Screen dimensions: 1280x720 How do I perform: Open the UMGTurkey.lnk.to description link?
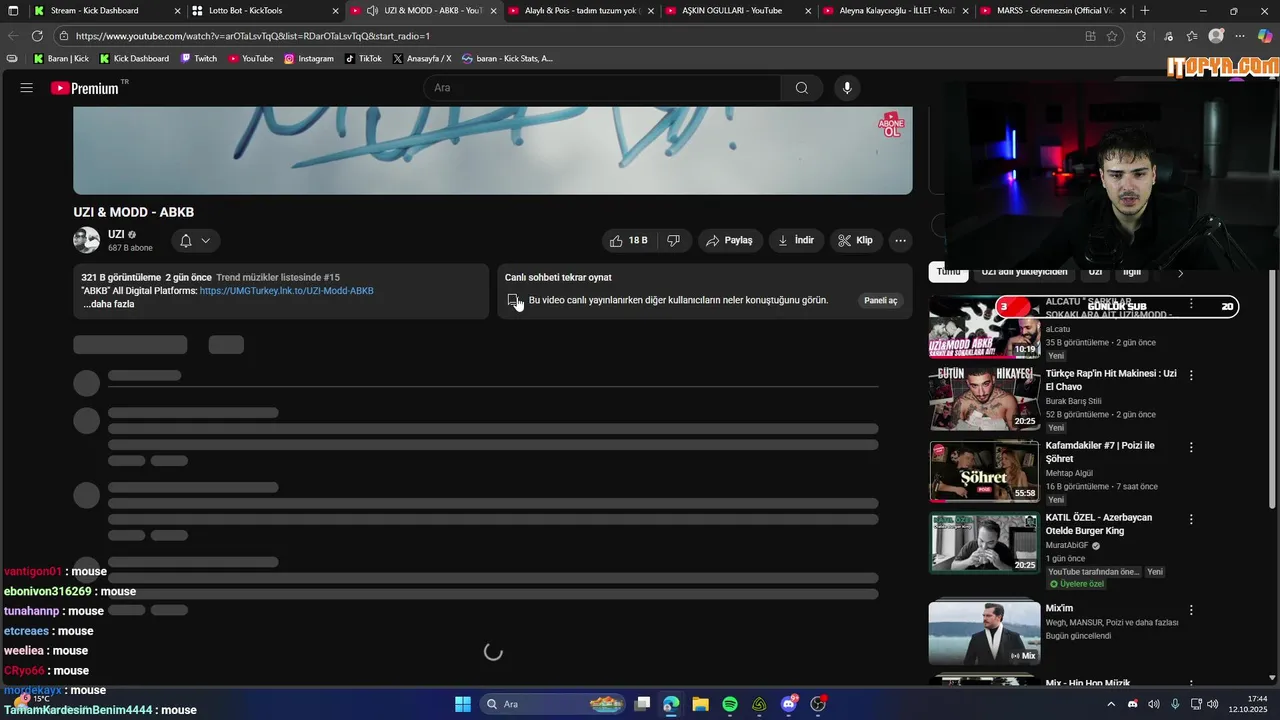[x=286, y=291]
